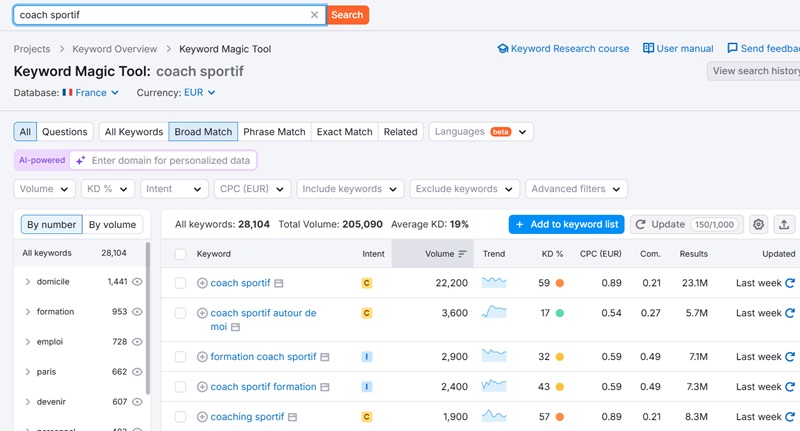Go to the Keyword Overview breadcrumb
The width and height of the screenshot is (800, 431).
(114, 49)
